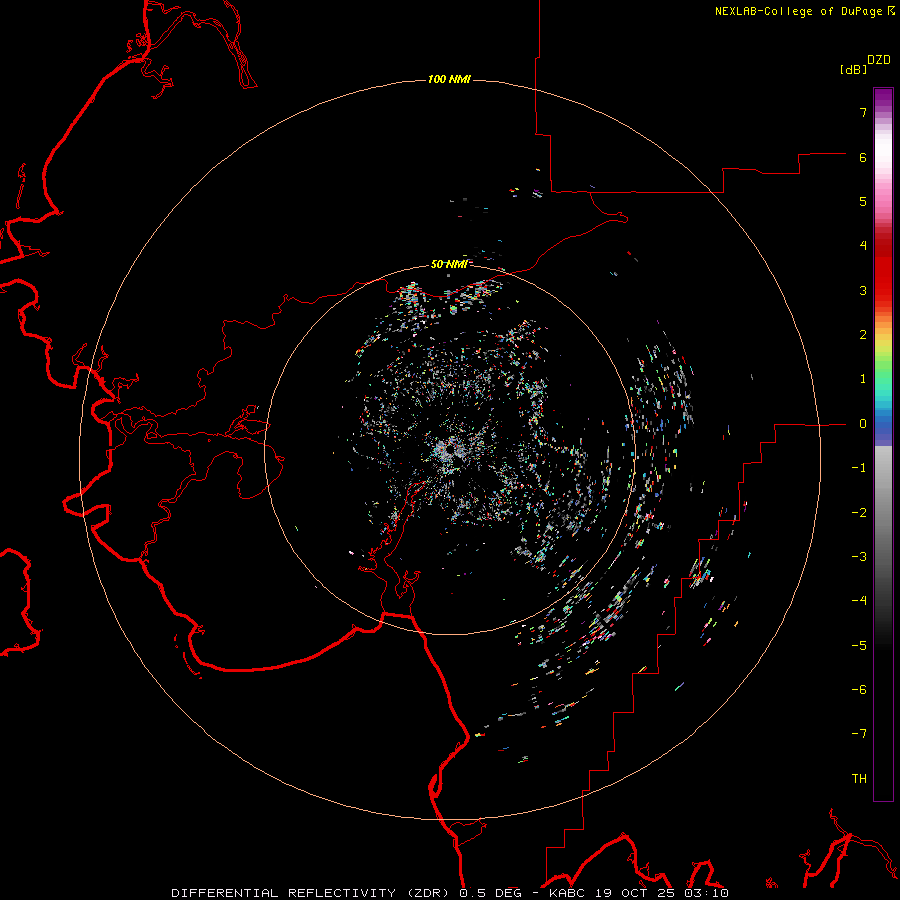Click the 2 value on color scale

click(863, 335)
